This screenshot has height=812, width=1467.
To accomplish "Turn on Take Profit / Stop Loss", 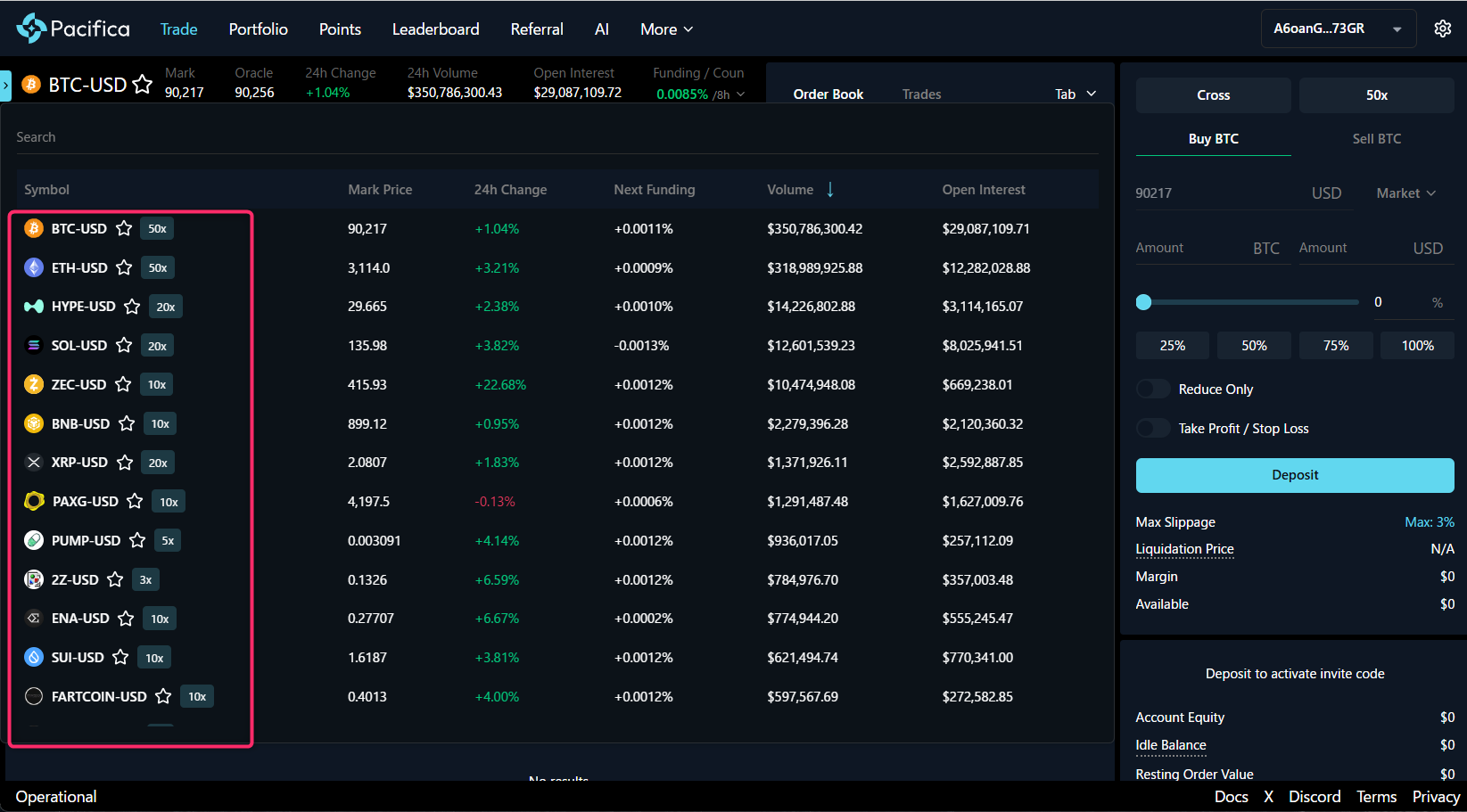I will 1152,429.
